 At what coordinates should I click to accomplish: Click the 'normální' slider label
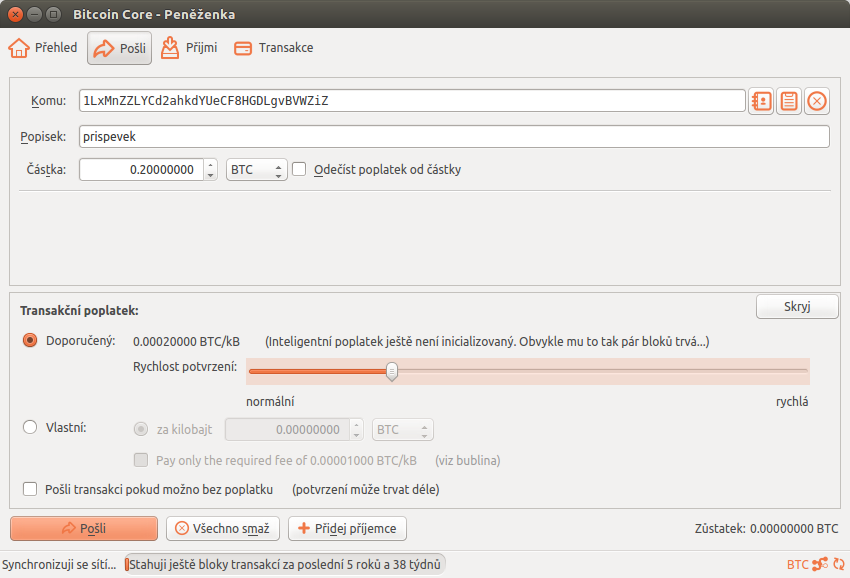[270, 402]
